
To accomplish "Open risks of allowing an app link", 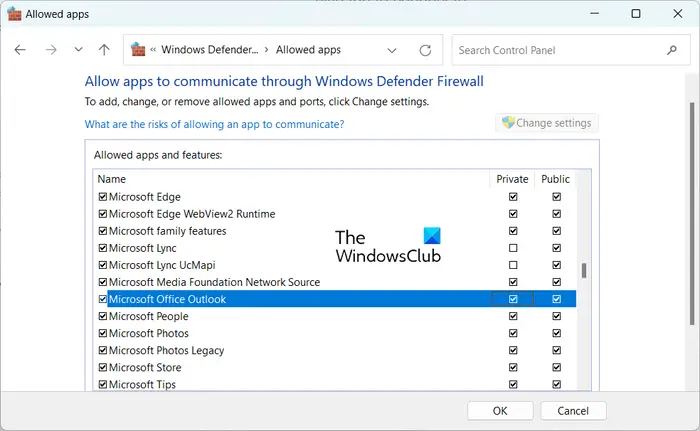I will [x=214, y=124].
